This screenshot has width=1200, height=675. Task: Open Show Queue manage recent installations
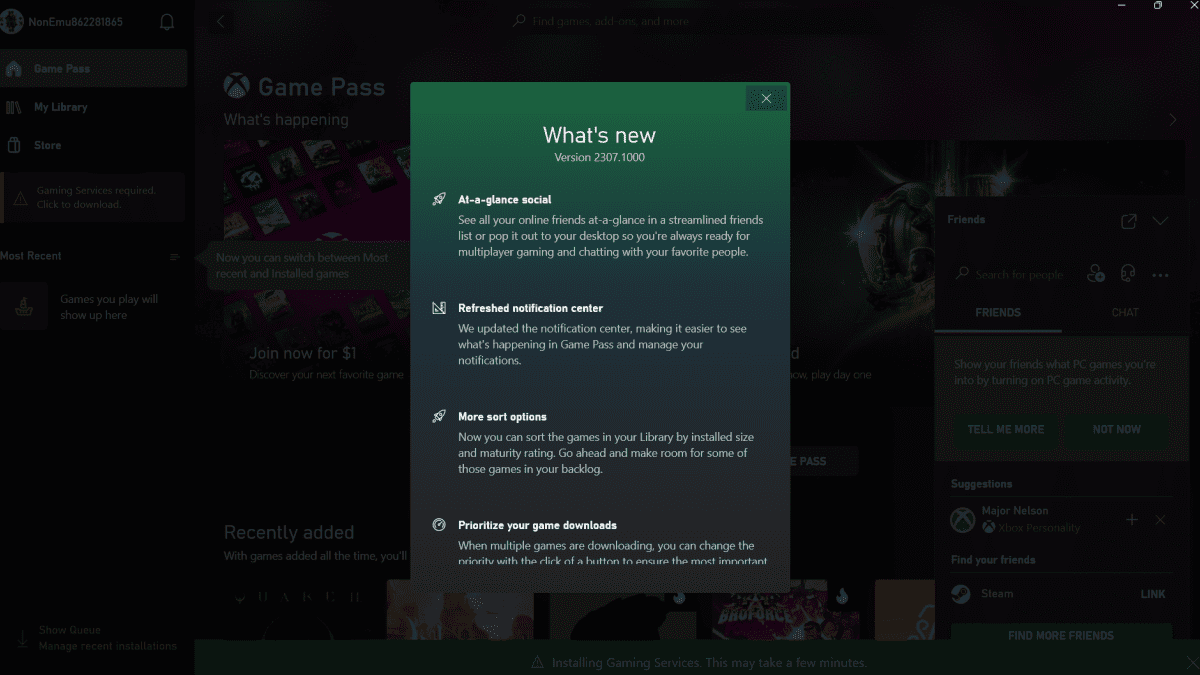[x=96, y=638]
